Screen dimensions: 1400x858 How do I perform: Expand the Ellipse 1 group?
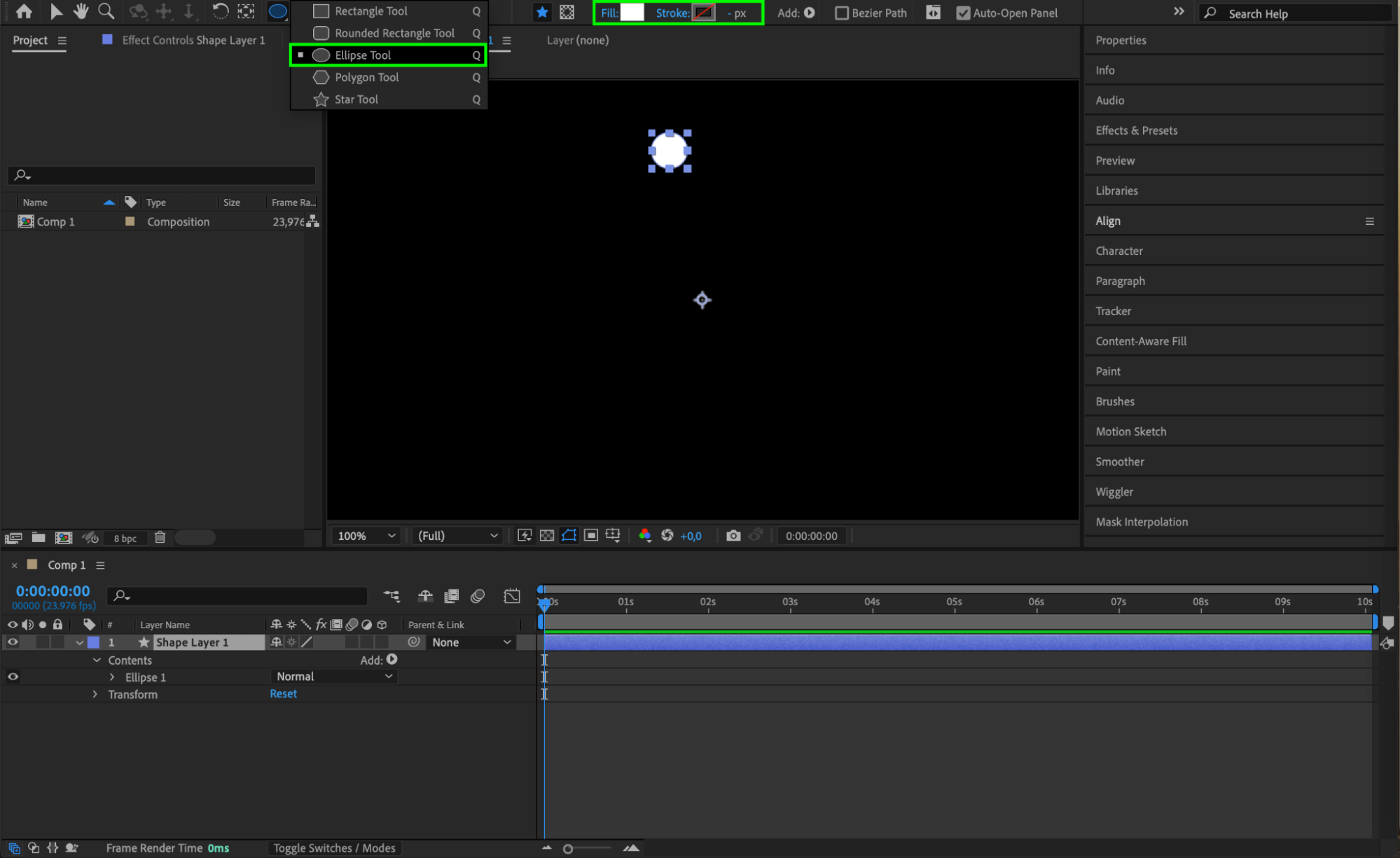pyautogui.click(x=112, y=677)
